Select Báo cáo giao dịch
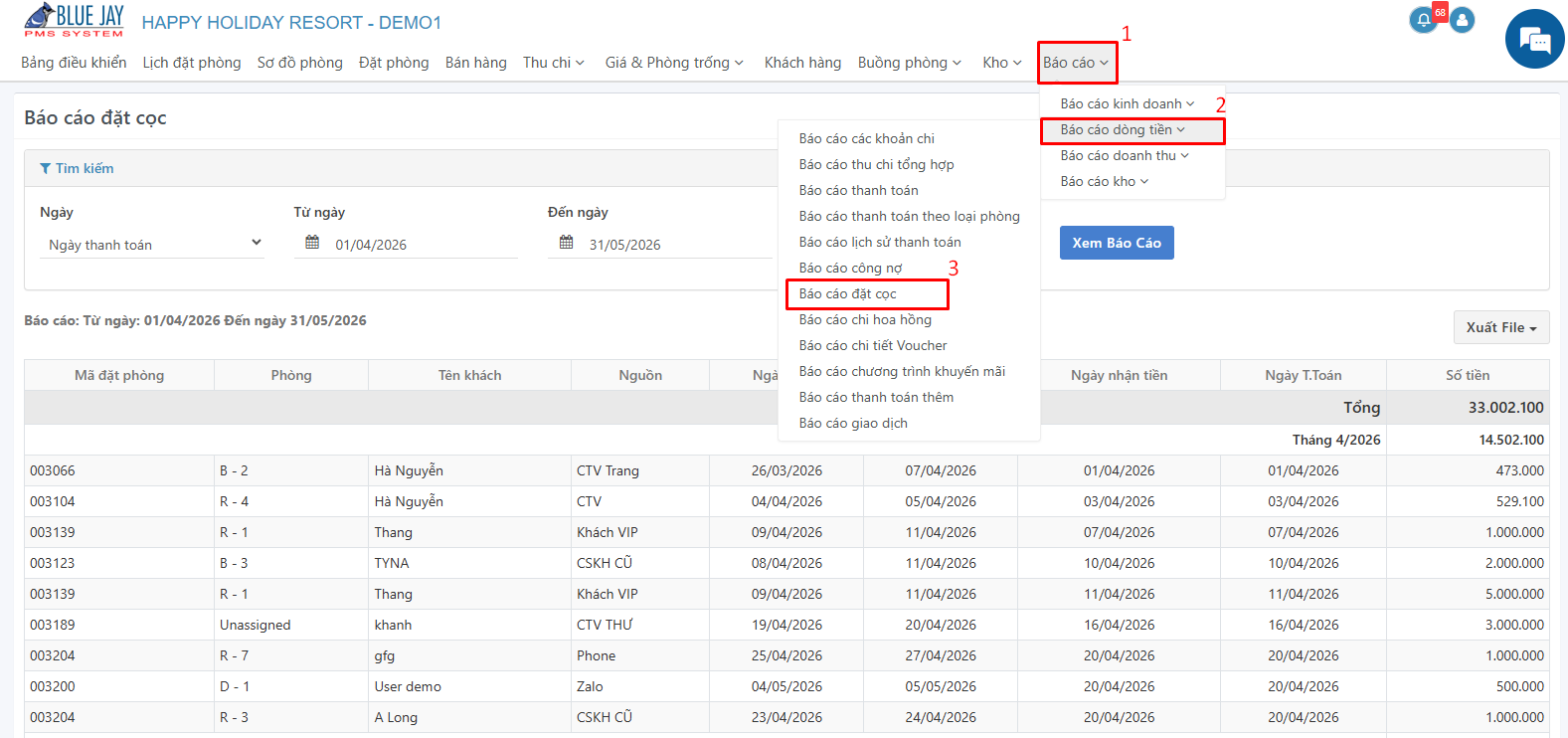Image resolution: width=1568 pixels, height=738 pixels. point(853,423)
